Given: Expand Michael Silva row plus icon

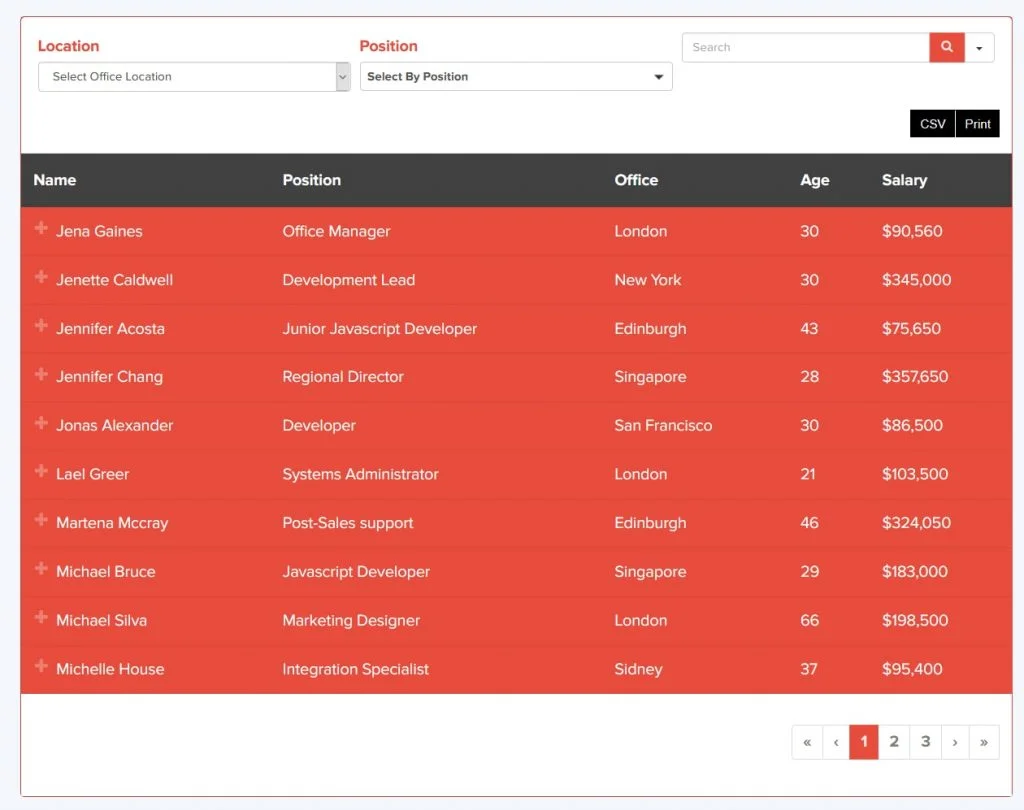Looking at the screenshot, I should [41, 617].
